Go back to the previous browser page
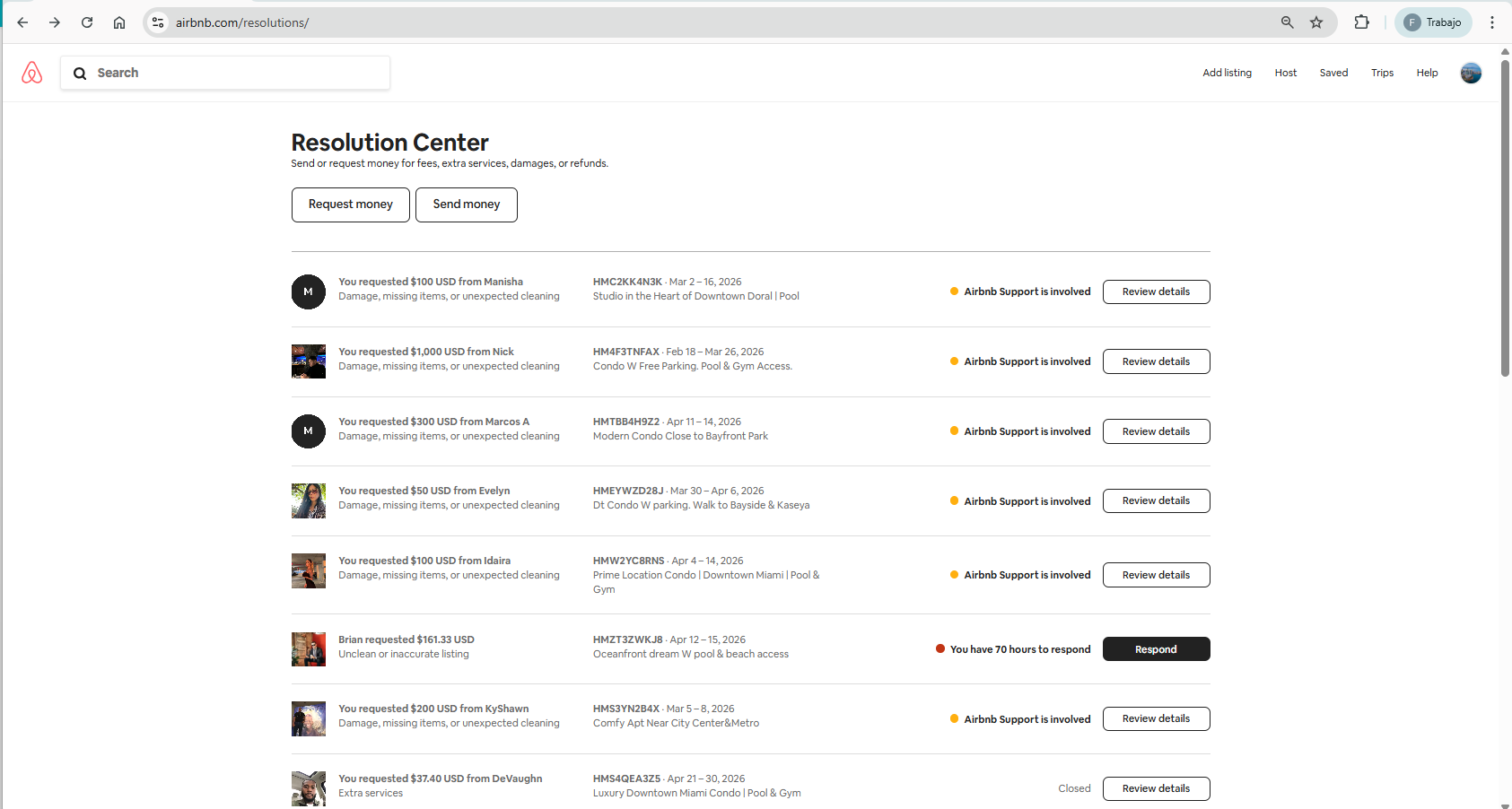The height and width of the screenshot is (809, 1512). tap(22, 22)
